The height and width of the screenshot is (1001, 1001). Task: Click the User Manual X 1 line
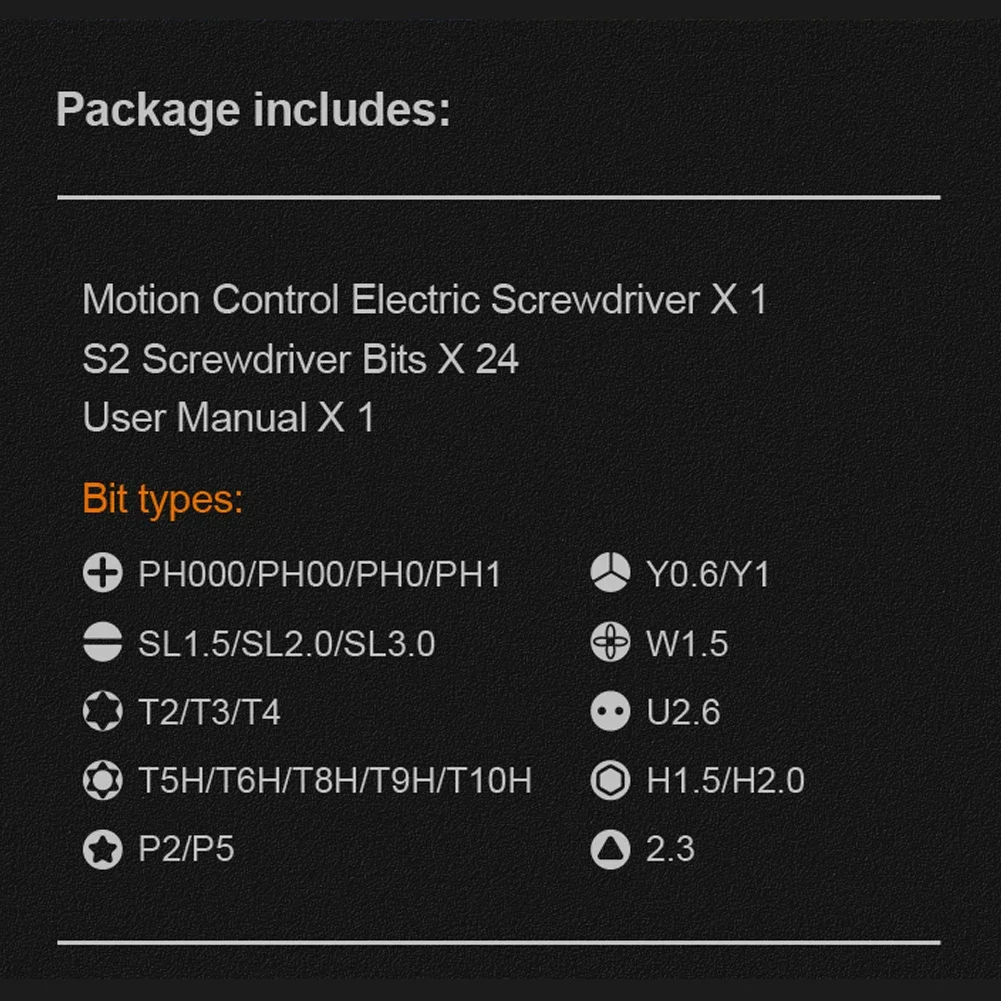click(229, 418)
